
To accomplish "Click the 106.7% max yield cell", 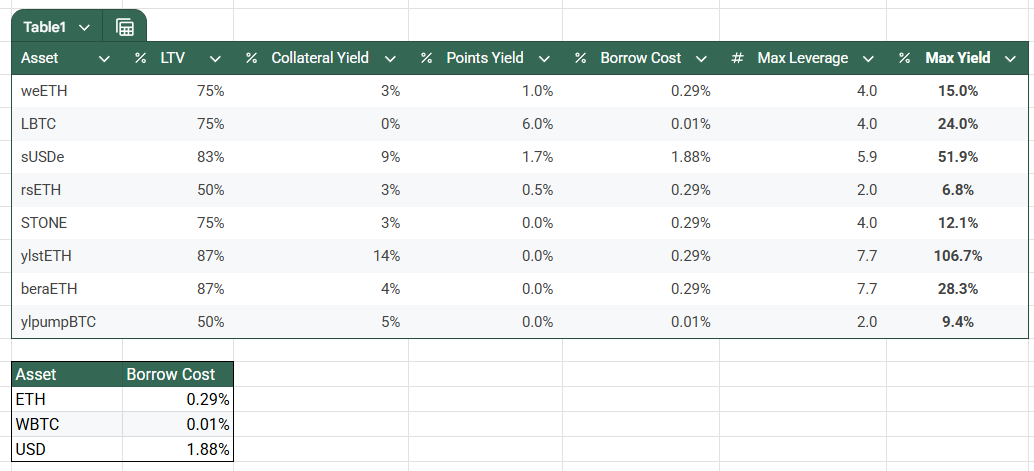I will 958,256.
